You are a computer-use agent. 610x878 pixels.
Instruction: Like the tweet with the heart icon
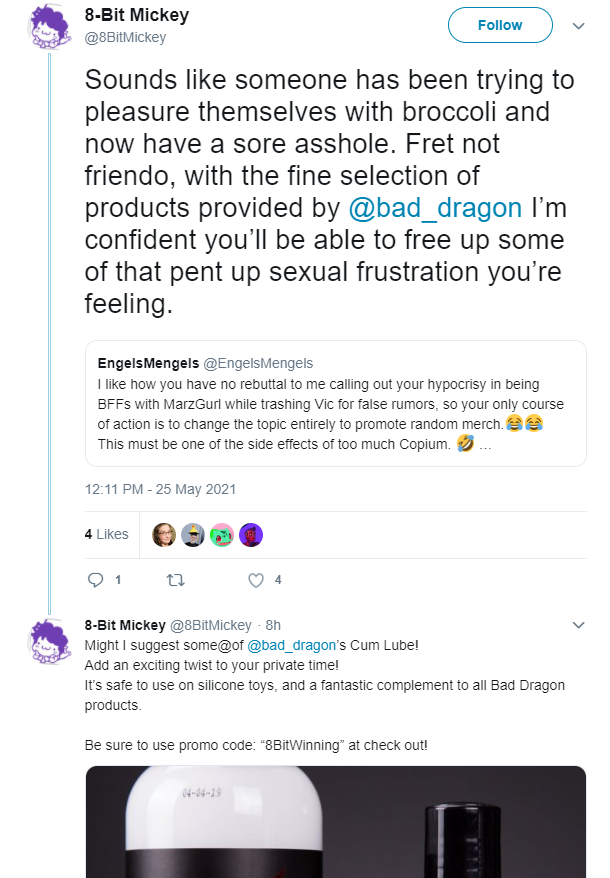pos(256,580)
